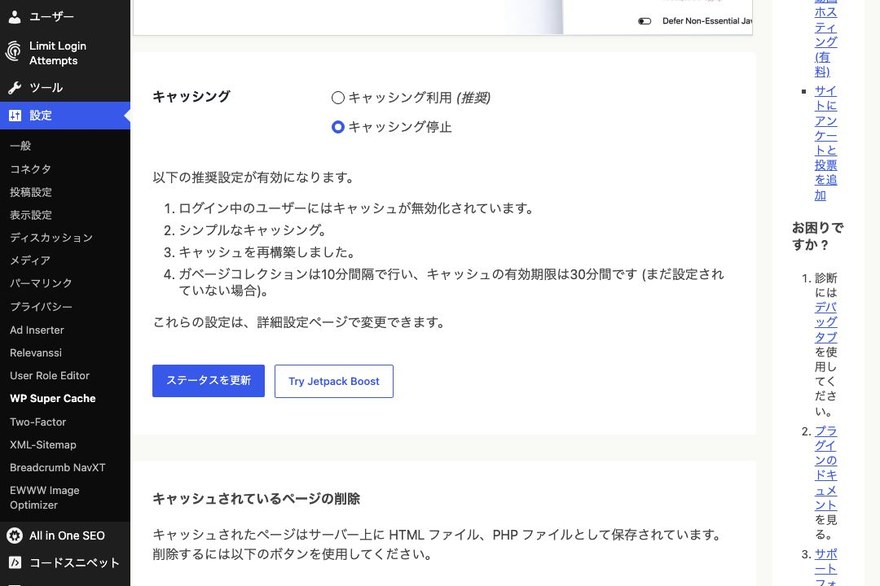Image resolution: width=880 pixels, height=586 pixels.
Task: Click the 設定 sliders icon
Action: 15,116
